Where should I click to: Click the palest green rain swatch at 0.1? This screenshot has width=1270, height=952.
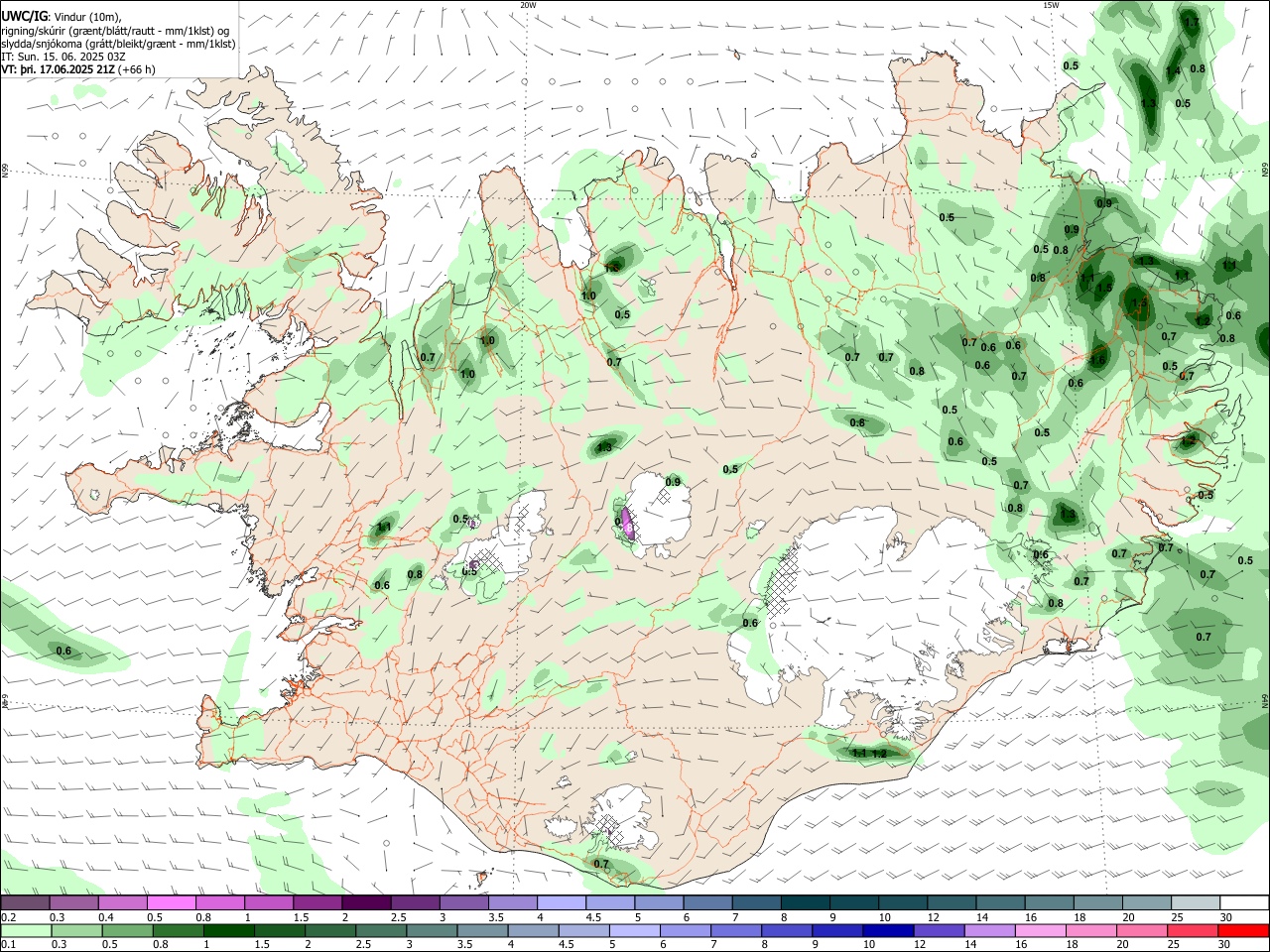tap(26, 930)
